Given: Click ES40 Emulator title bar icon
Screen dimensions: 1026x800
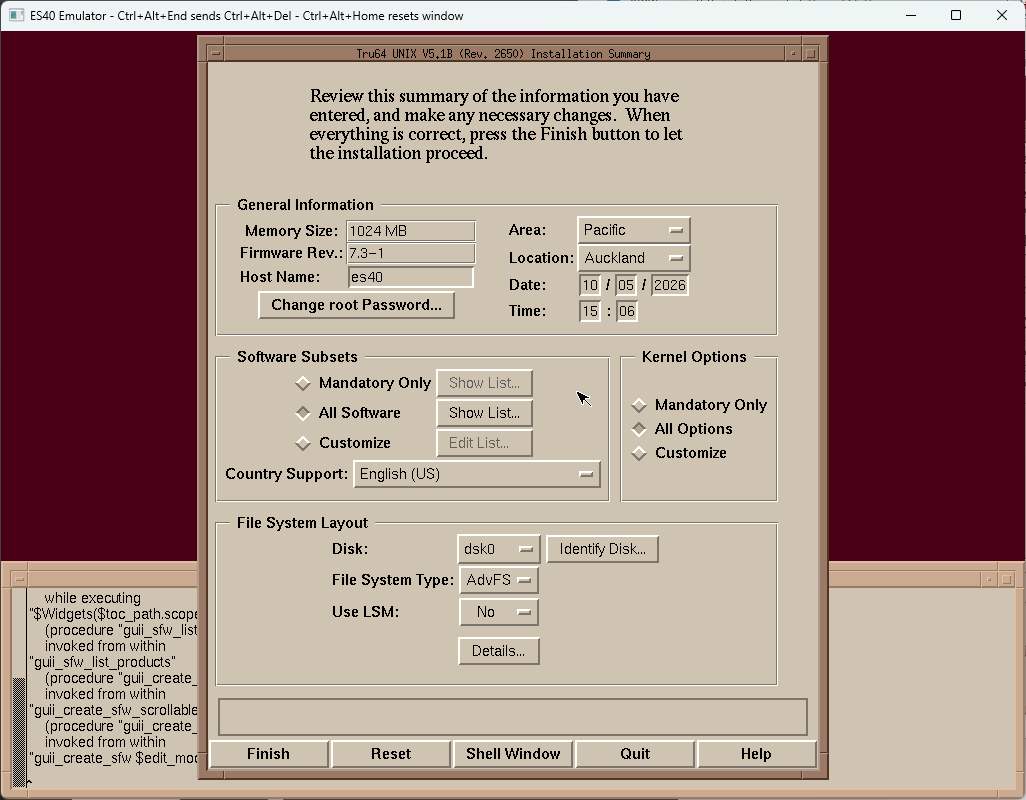Looking at the screenshot, I should click(16, 15).
